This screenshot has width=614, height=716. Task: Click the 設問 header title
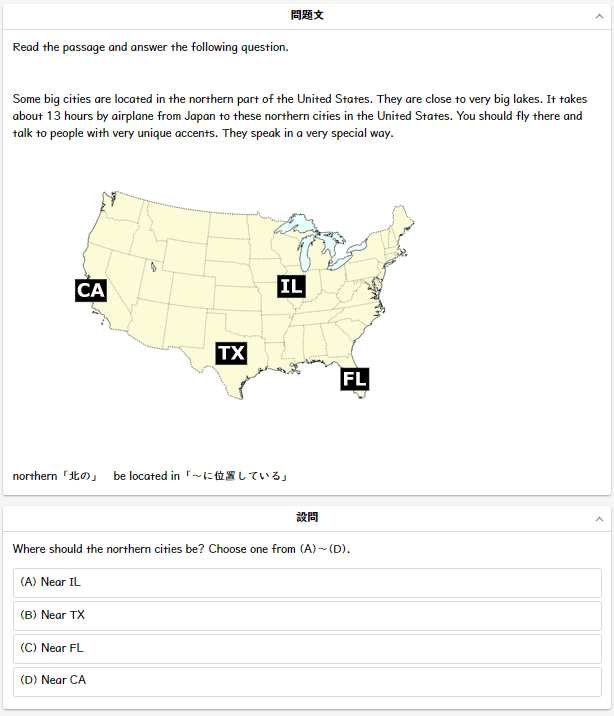307,517
